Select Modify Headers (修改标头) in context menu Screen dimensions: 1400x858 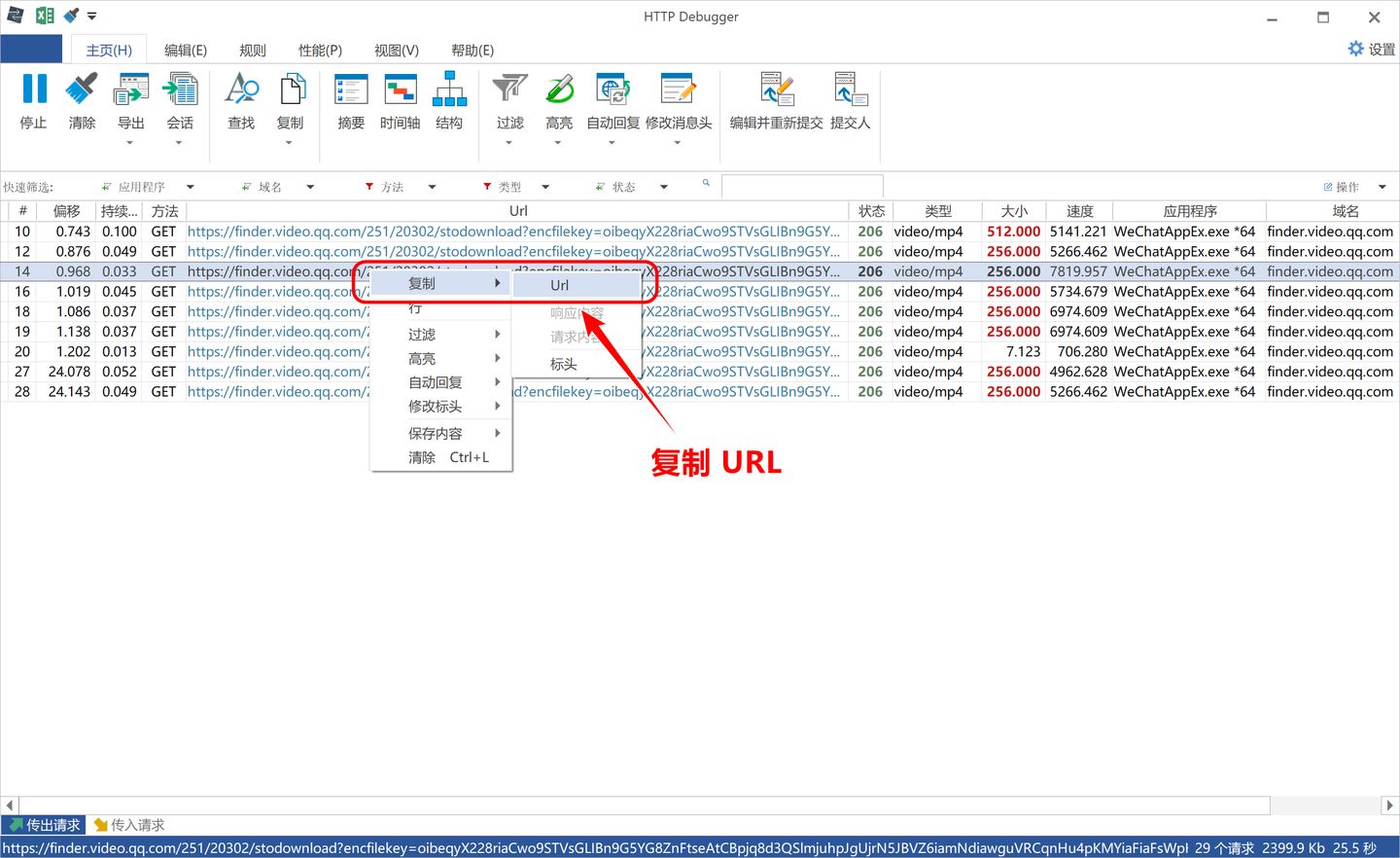441,406
